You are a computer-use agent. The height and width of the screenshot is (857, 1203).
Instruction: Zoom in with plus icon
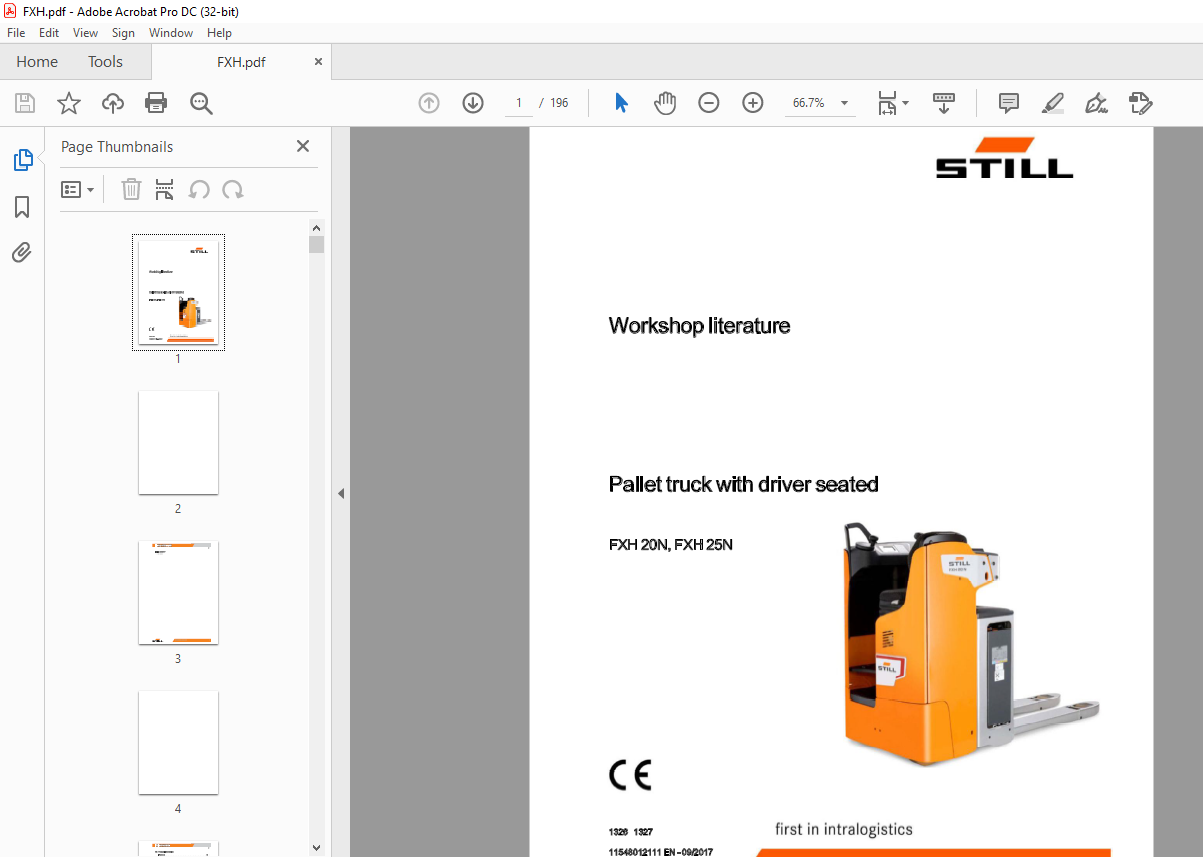(x=753, y=103)
